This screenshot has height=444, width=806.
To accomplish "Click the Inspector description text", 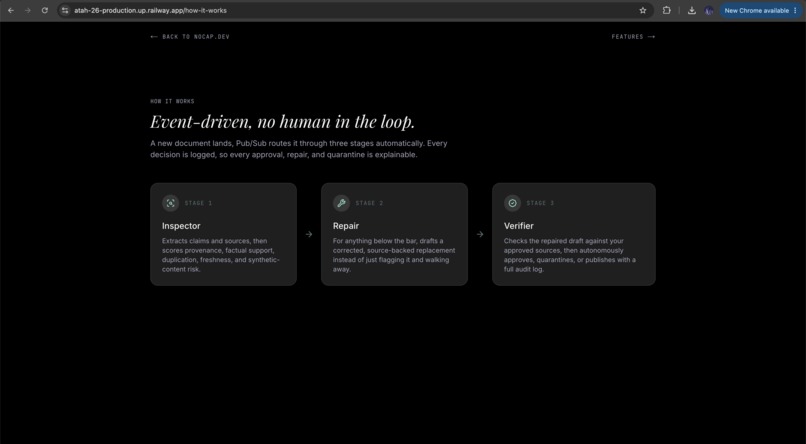I will point(221,255).
